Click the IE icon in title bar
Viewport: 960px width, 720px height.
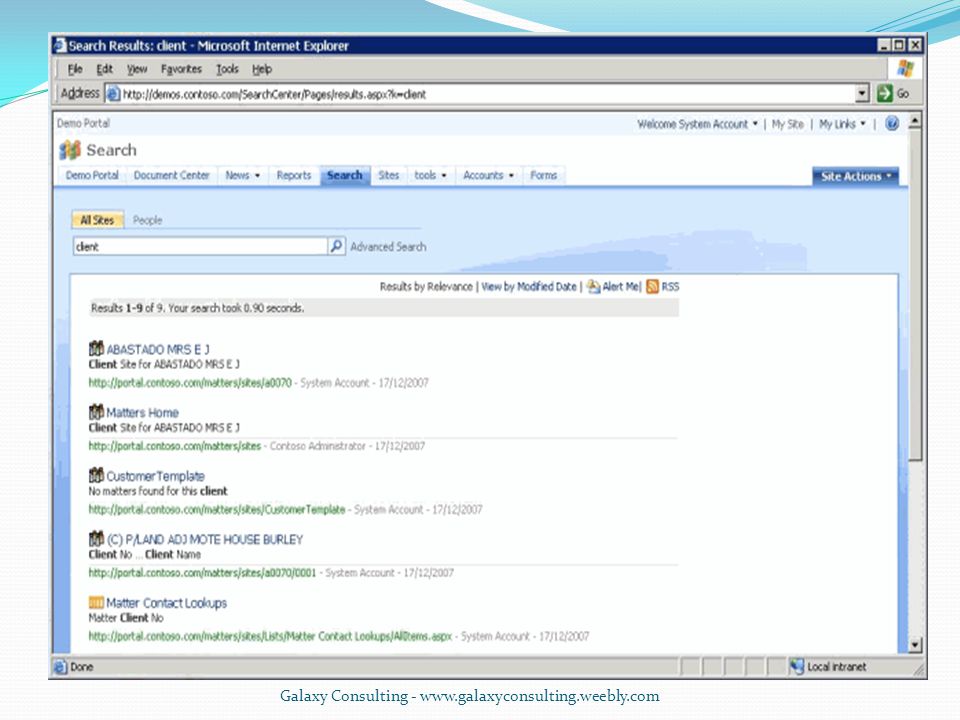pyautogui.click(x=59, y=45)
